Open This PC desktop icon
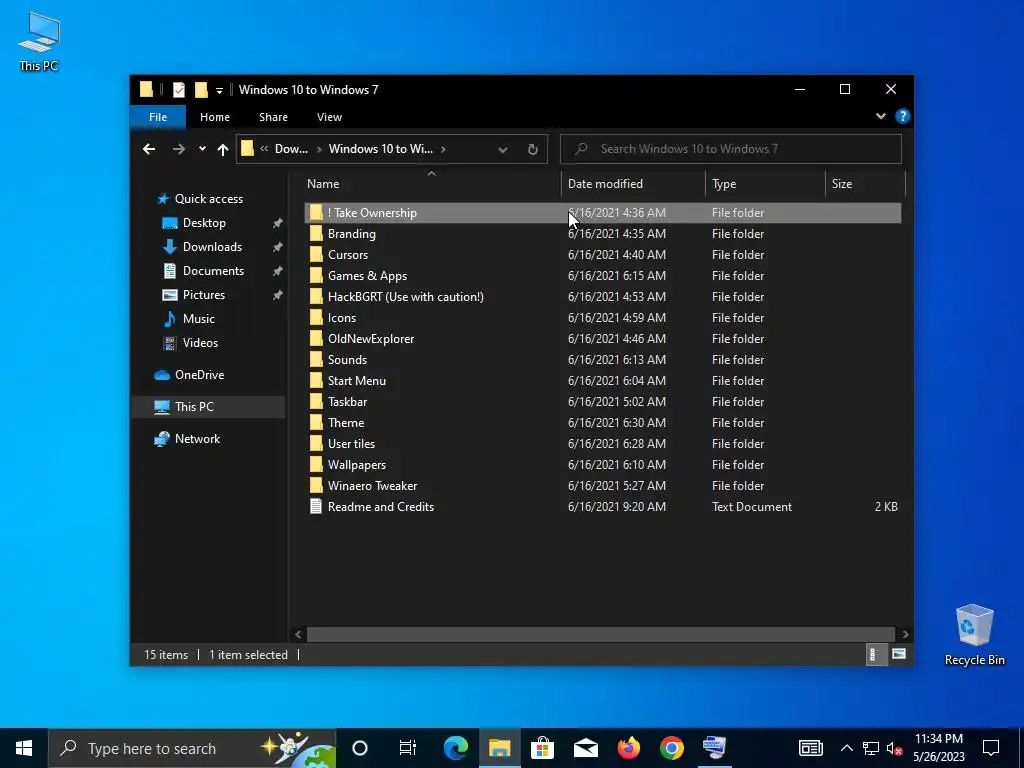 coord(39,40)
